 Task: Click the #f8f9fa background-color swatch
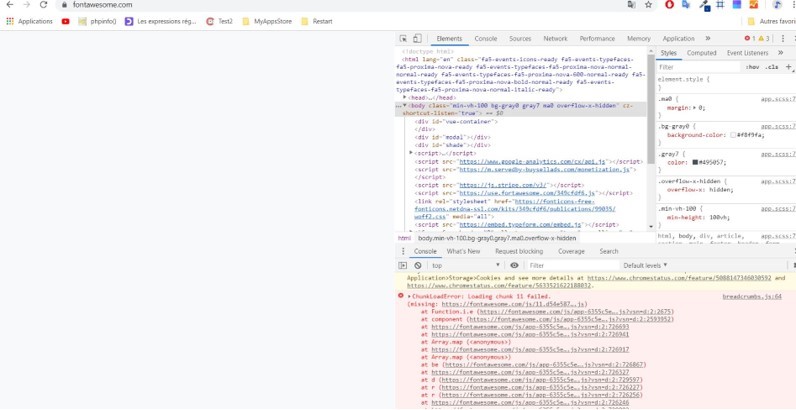tap(733, 135)
